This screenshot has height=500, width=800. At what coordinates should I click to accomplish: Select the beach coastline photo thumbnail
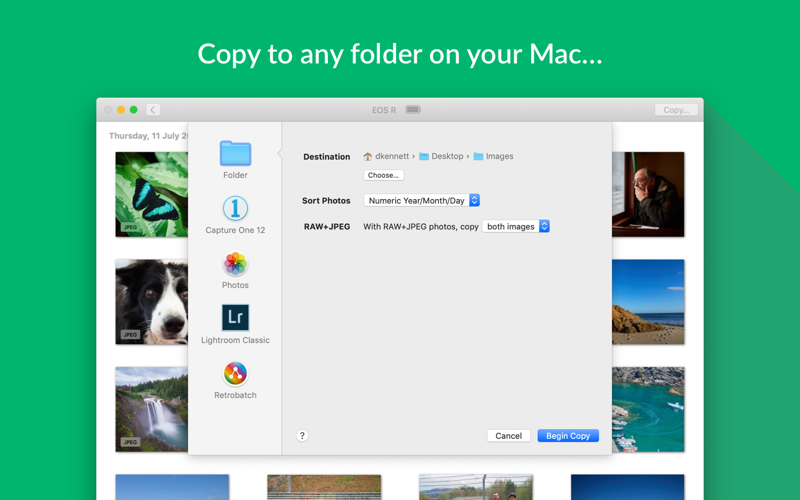click(x=648, y=301)
